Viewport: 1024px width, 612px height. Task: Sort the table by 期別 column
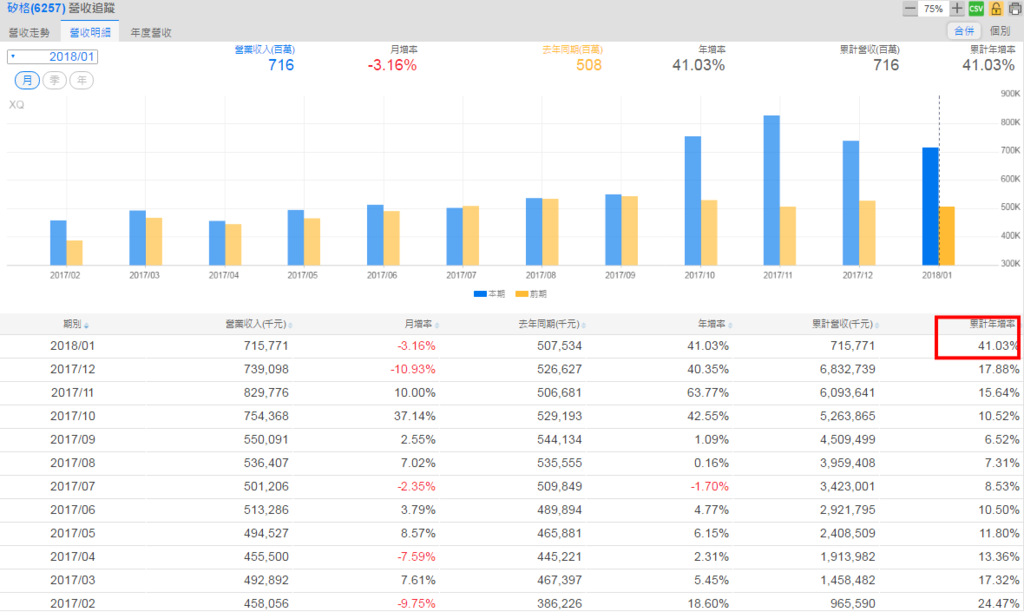pos(75,324)
